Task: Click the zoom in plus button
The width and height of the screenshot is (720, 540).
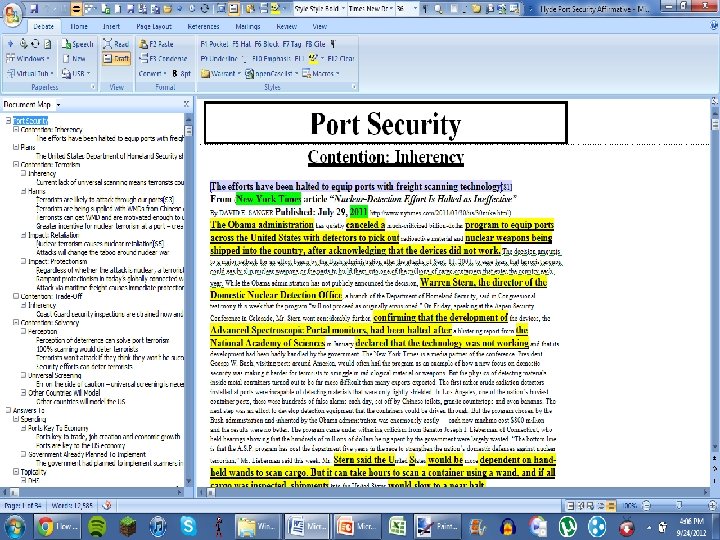Action: tap(712, 506)
